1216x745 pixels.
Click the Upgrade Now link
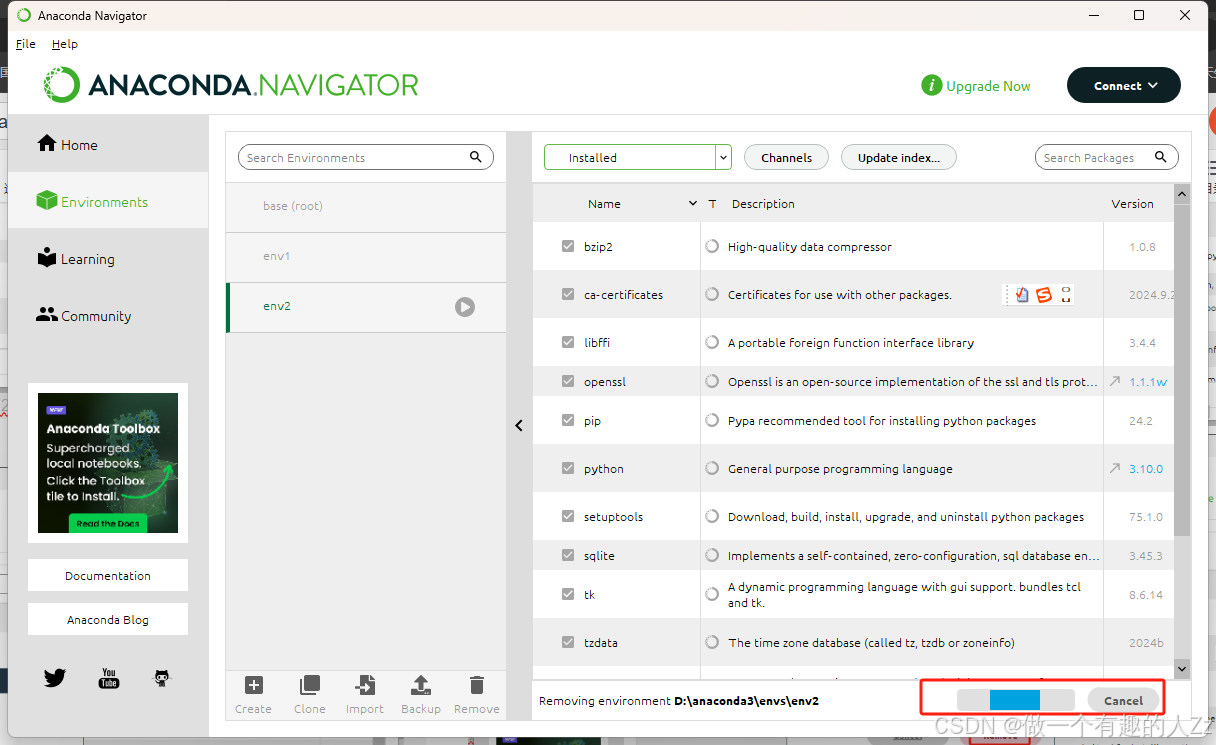pos(988,86)
